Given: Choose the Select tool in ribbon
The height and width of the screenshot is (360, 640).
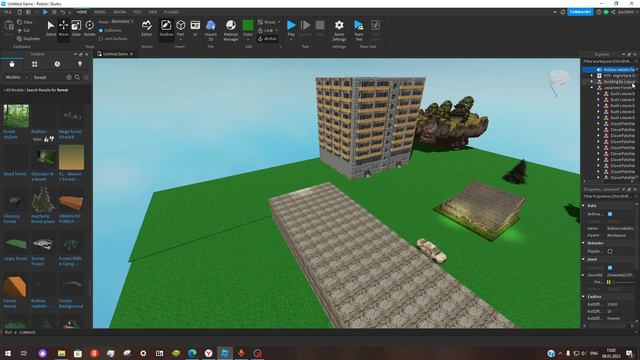Looking at the screenshot, I should click(x=51, y=28).
